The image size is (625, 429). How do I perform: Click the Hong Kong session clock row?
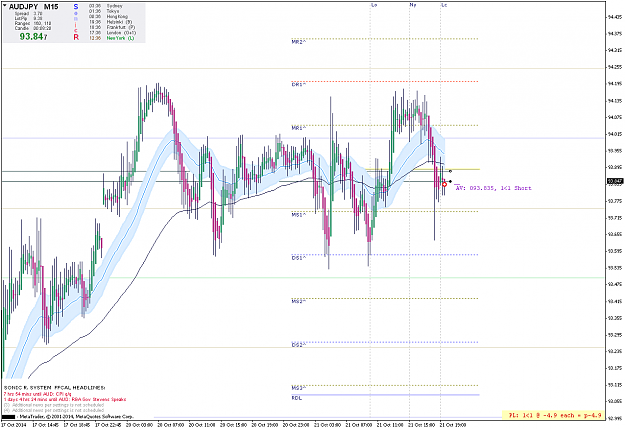point(108,16)
